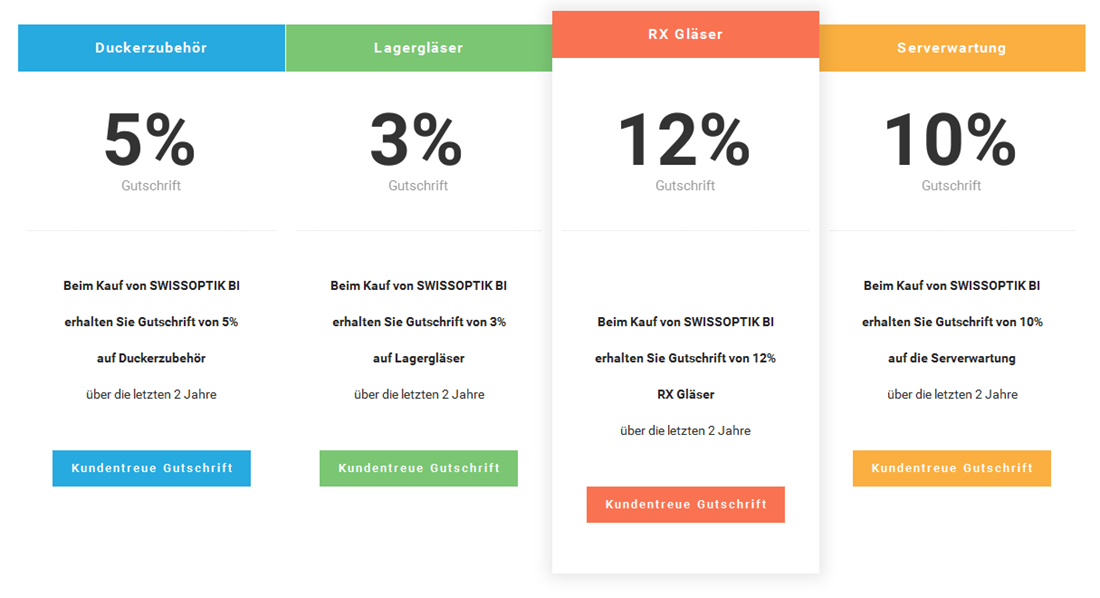
Task: Click the green Kundentreue Gutschrift button
Action: click(x=419, y=468)
